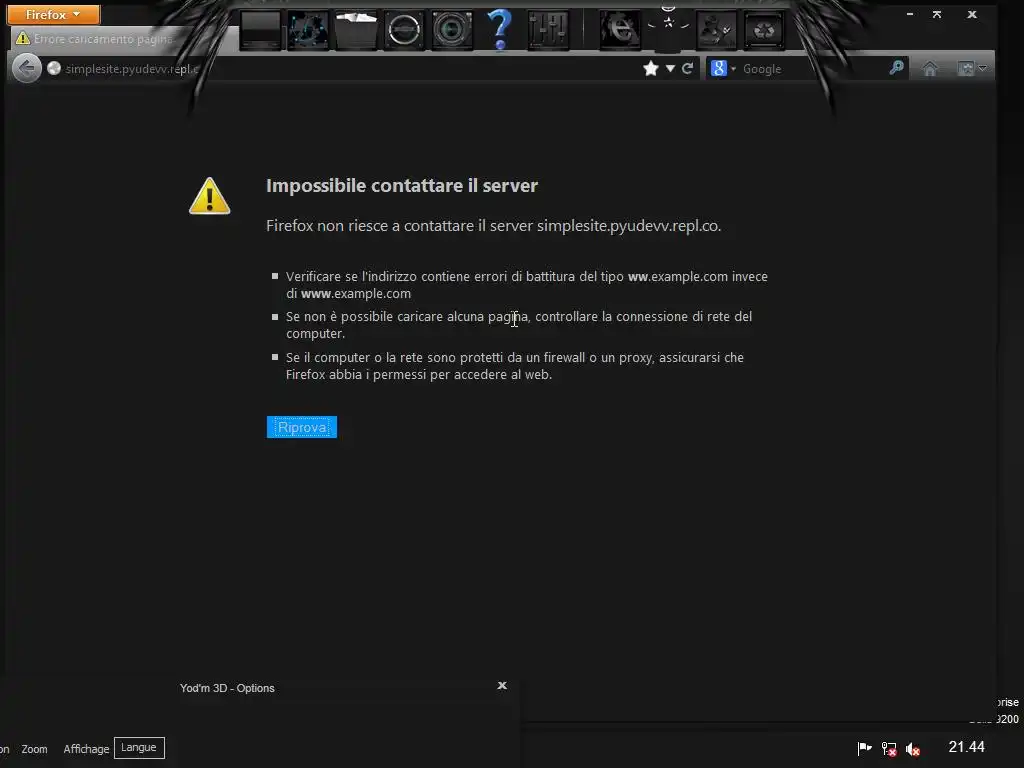Image resolution: width=1024 pixels, height=768 pixels.
Task: Click the network tray icon with the red X
Action: tap(889, 748)
